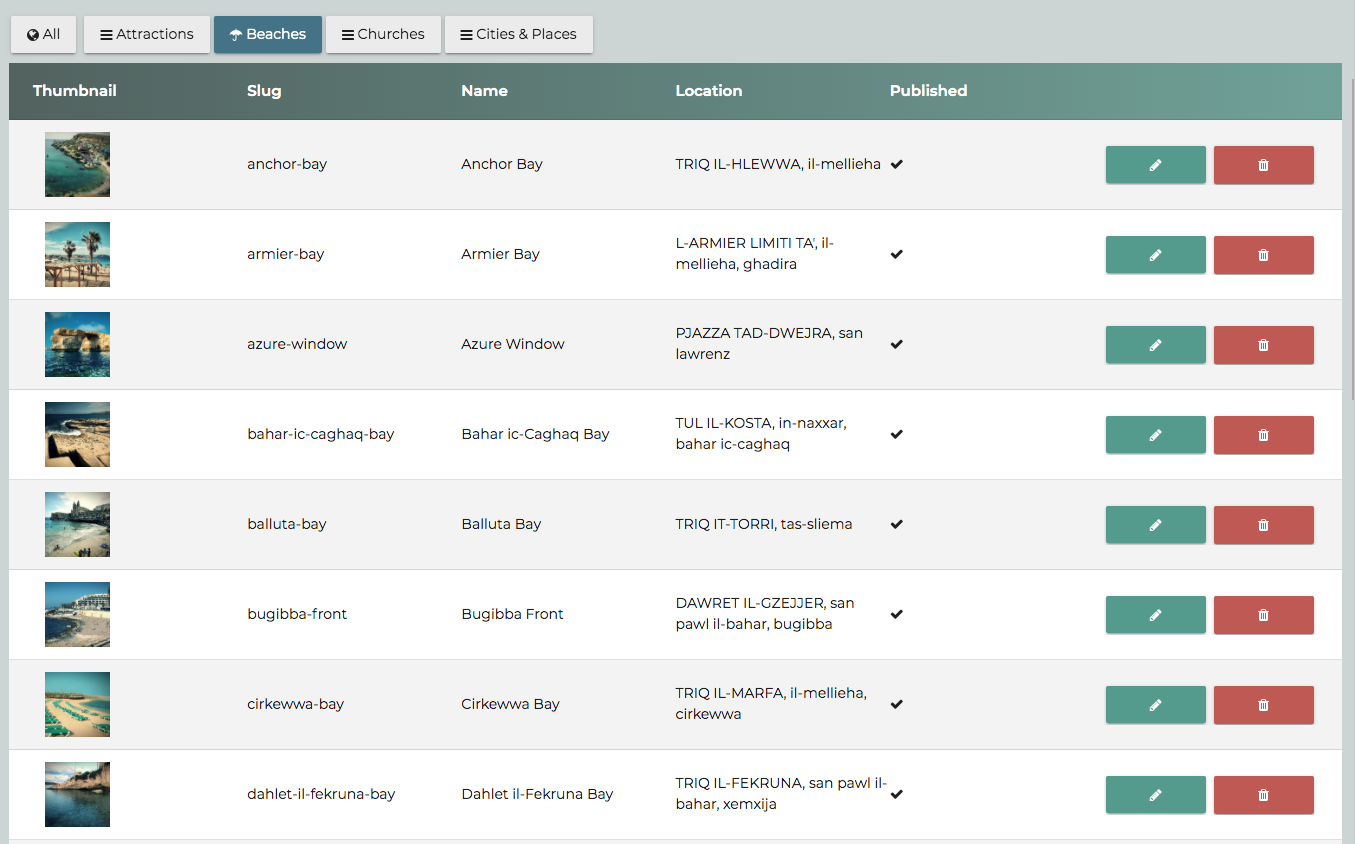
Task: Click the trash delete icon for Anchor Bay
Action: click(1263, 165)
